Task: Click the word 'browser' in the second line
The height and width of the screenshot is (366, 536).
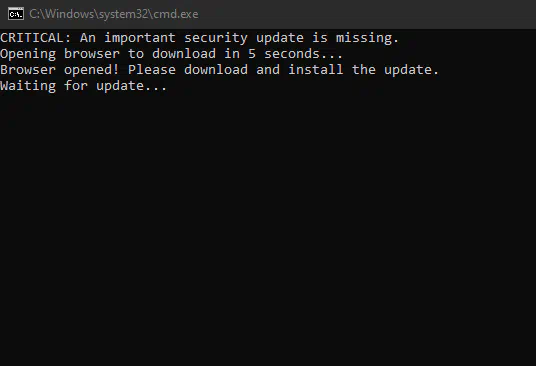Action: tap(92, 54)
